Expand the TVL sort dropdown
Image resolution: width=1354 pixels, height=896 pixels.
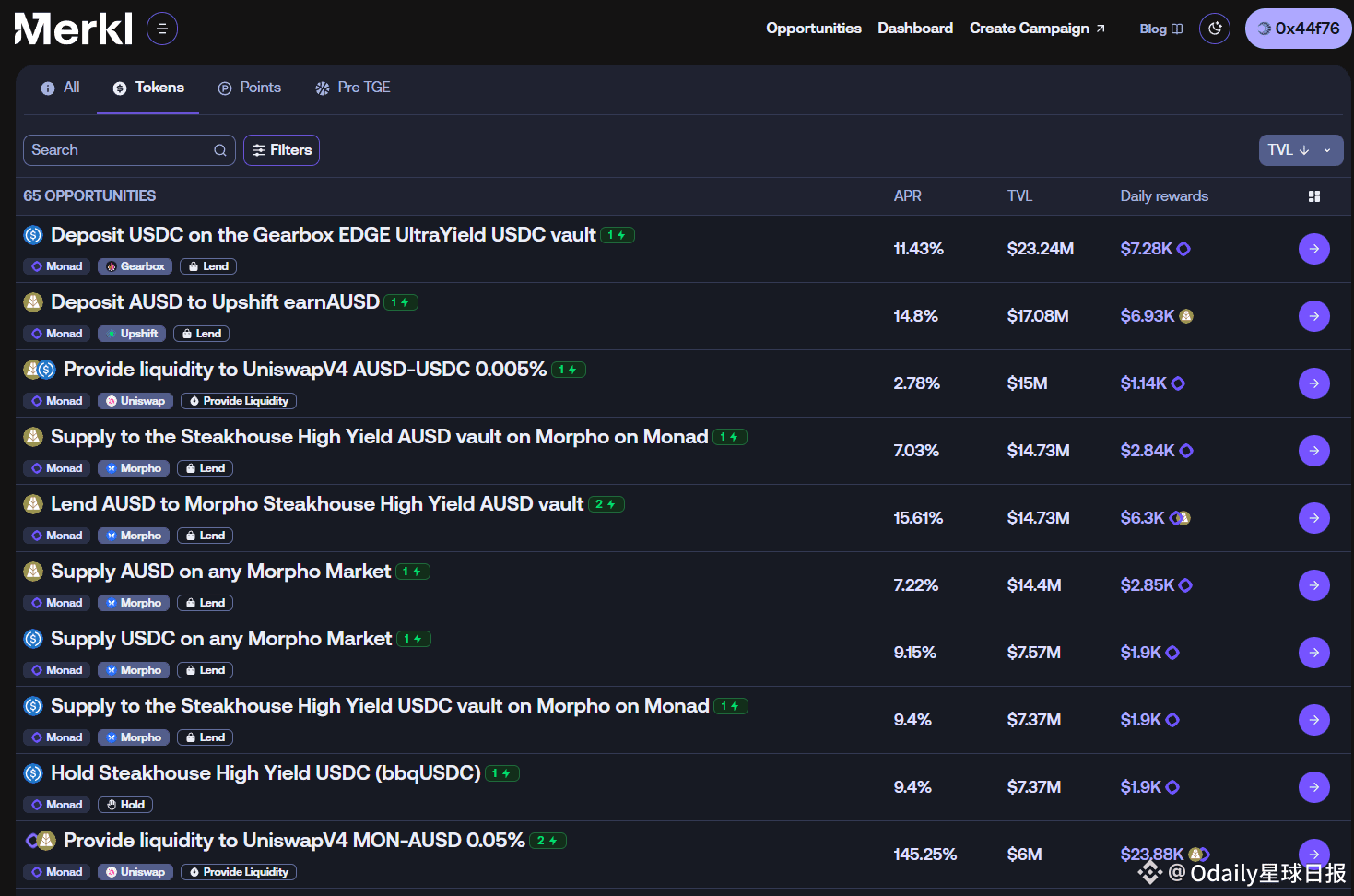(1327, 150)
